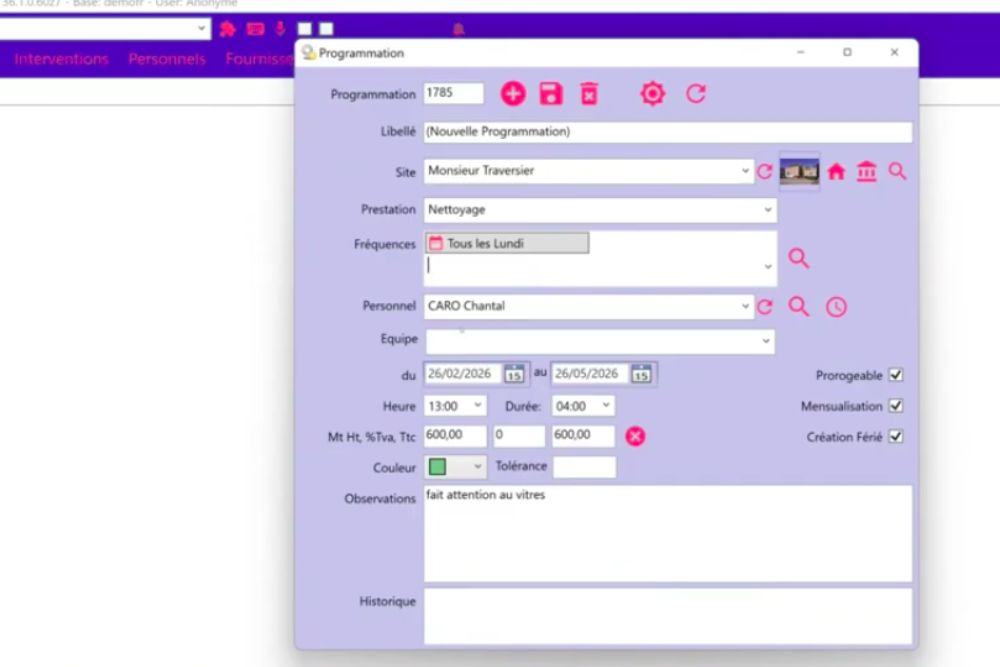Select the Interventions menu item
This screenshot has height=667, width=1000.
click(61, 59)
